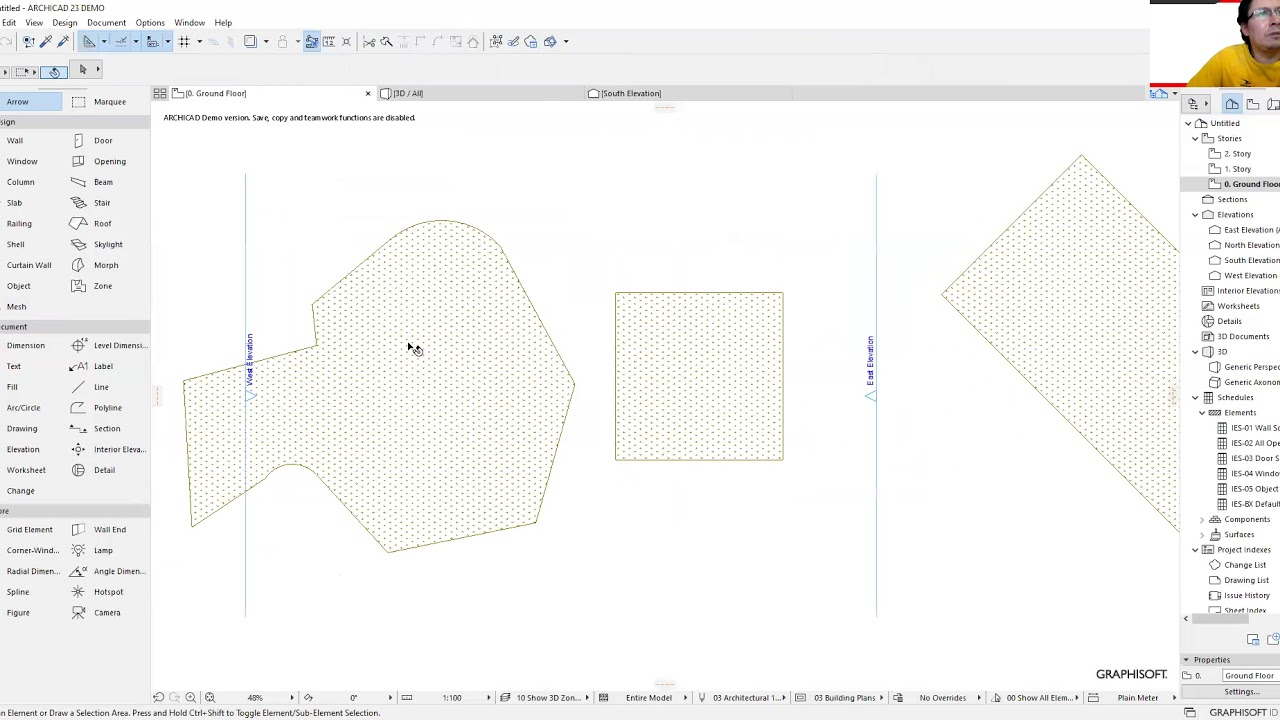1280x720 pixels.
Task: Open 2. Story in the Navigator
Action: pos(1237,154)
